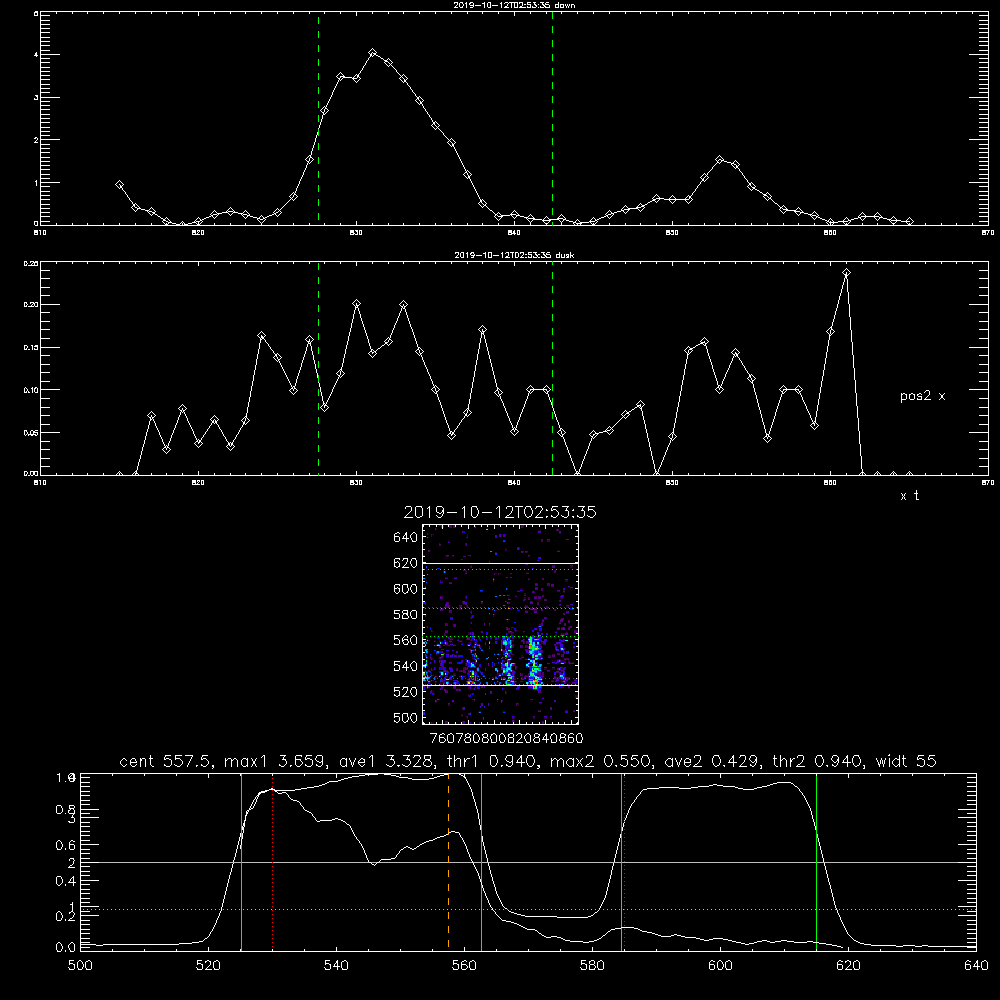Click the large heatmap title '2019-10-12T02:53:35'
The image size is (1000, 1000).
500,512
